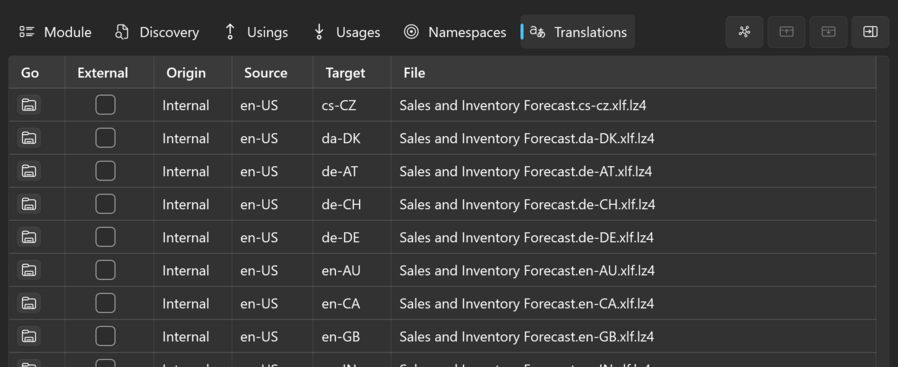Click the de-CH target cell
Viewport: 898px width, 367px height.
352,204
